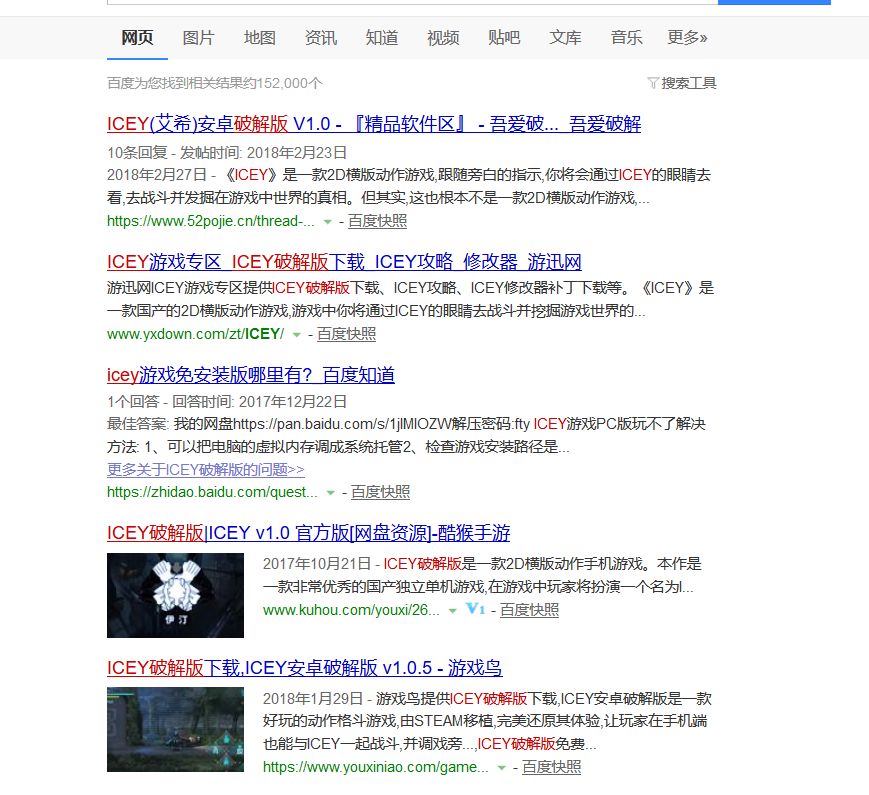Open 百度快照 for the yxdown result
Image resolution: width=869 pixels, height=795 pixels.
pos(346,334)
